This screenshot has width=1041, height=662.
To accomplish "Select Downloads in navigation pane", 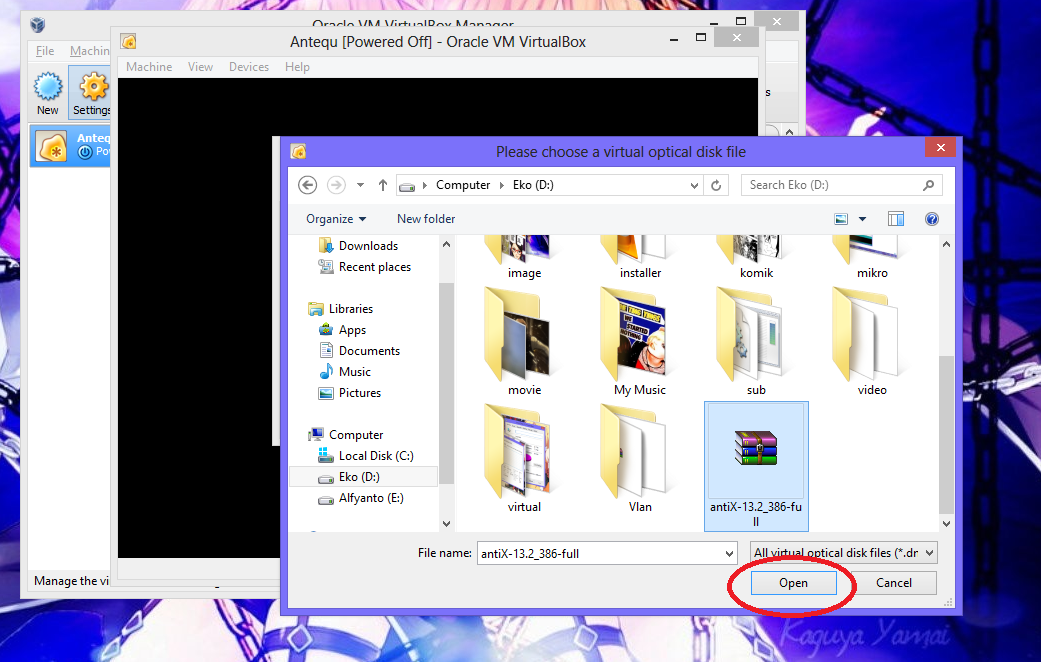I will (368, 246).
